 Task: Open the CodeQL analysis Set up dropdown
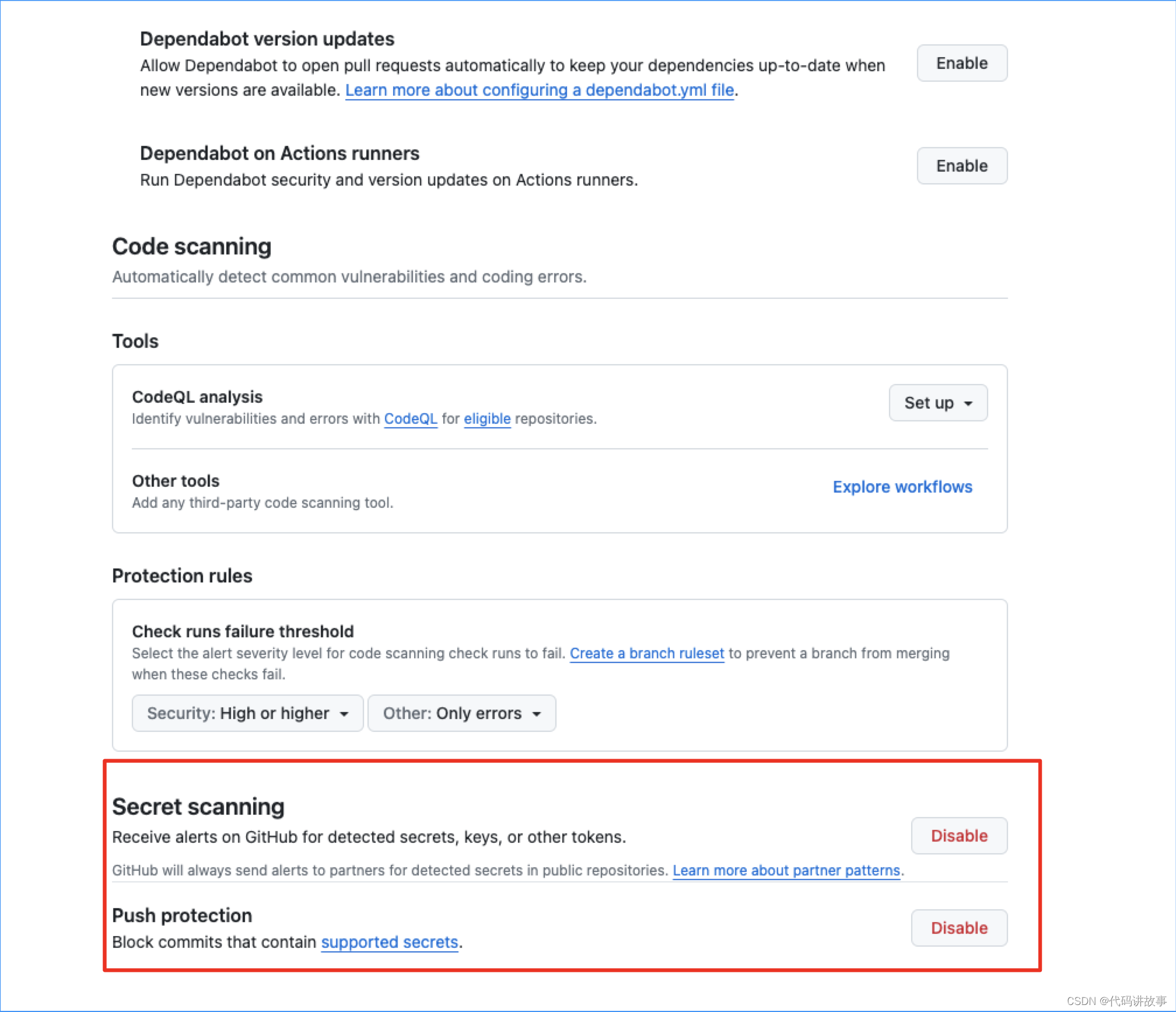(937, 403)
